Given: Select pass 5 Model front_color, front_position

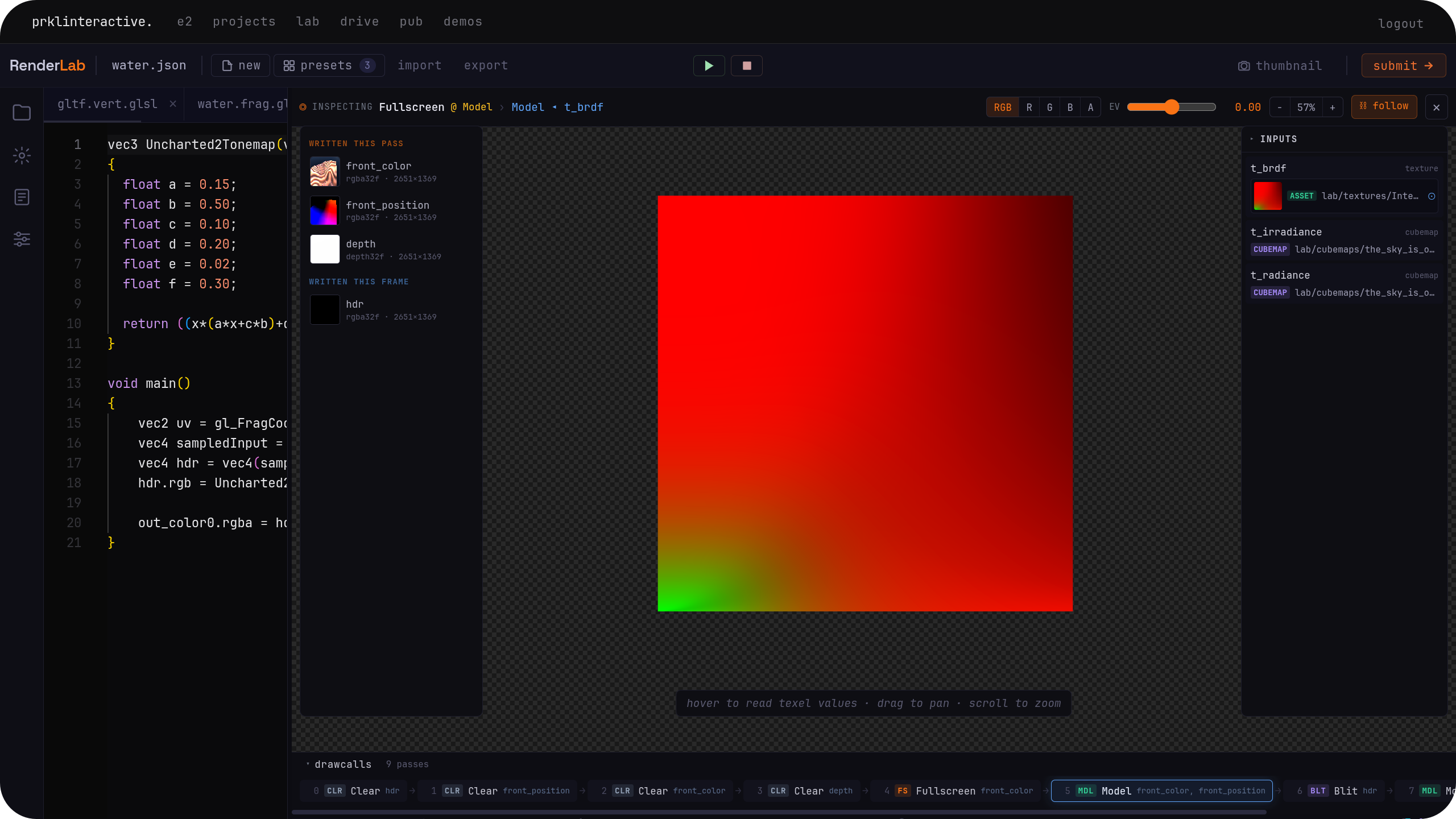Looking at the screenshot, I should coord(1161,791).
